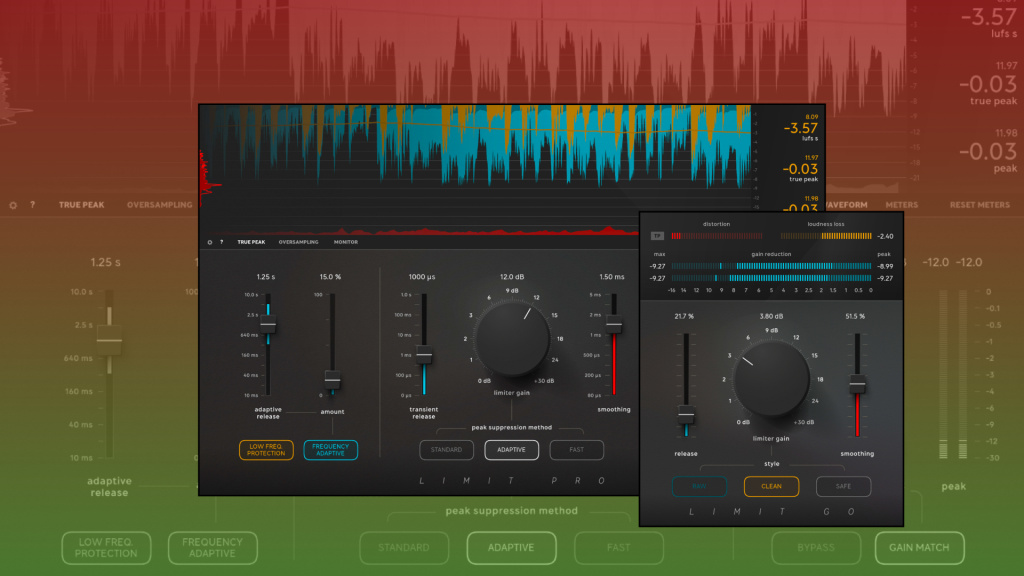Image resolution: width=1024 pixels, height=576 pixels.
Task: Click OVERSAMPLING in faded background window
Action: click(x=159, y=205)
